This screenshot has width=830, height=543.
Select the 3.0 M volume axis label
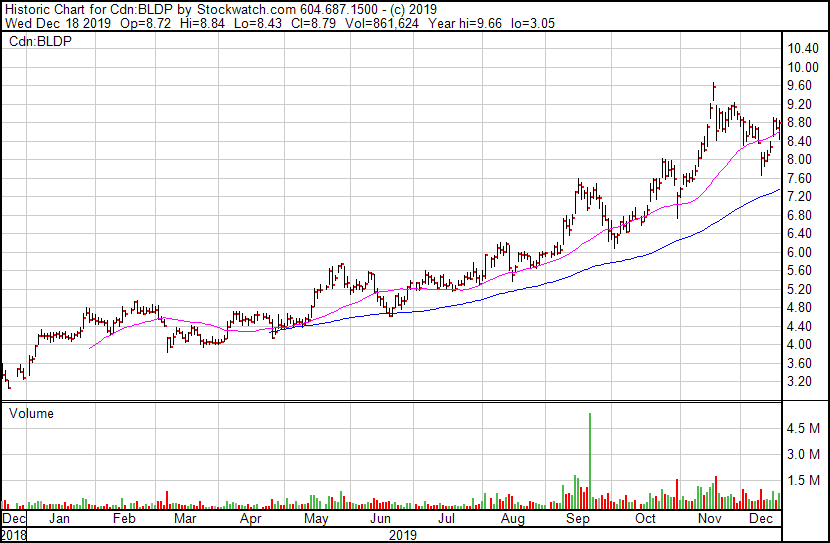point(803,454)
